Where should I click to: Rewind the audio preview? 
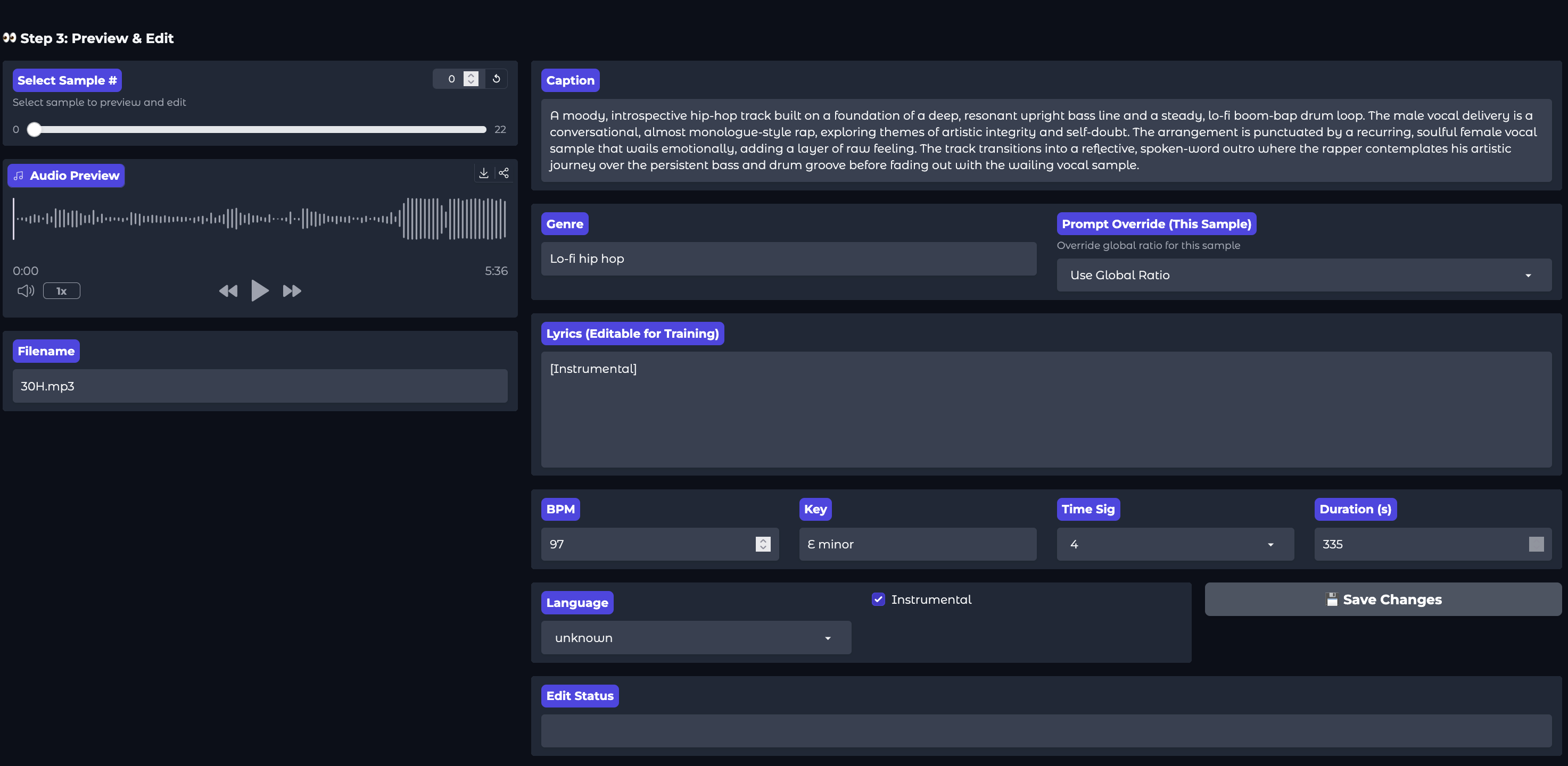(x=228, y=291)
